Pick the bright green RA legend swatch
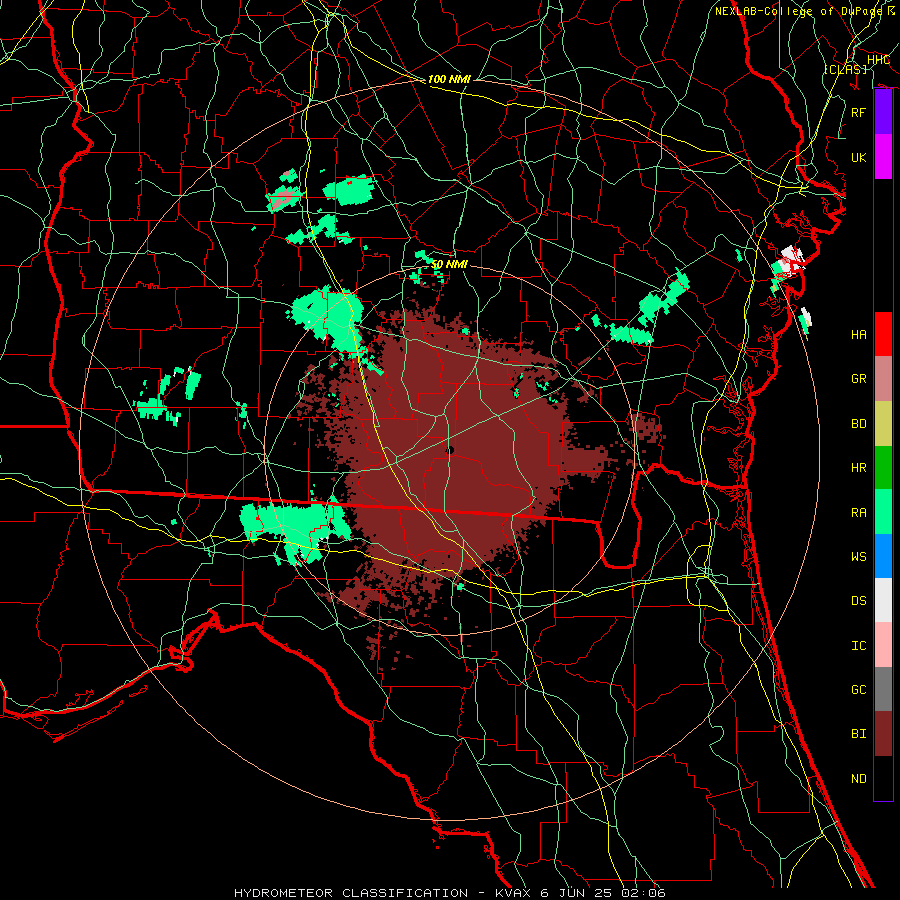The width and height of the screenshot is (900, 900). coord(883,512)
